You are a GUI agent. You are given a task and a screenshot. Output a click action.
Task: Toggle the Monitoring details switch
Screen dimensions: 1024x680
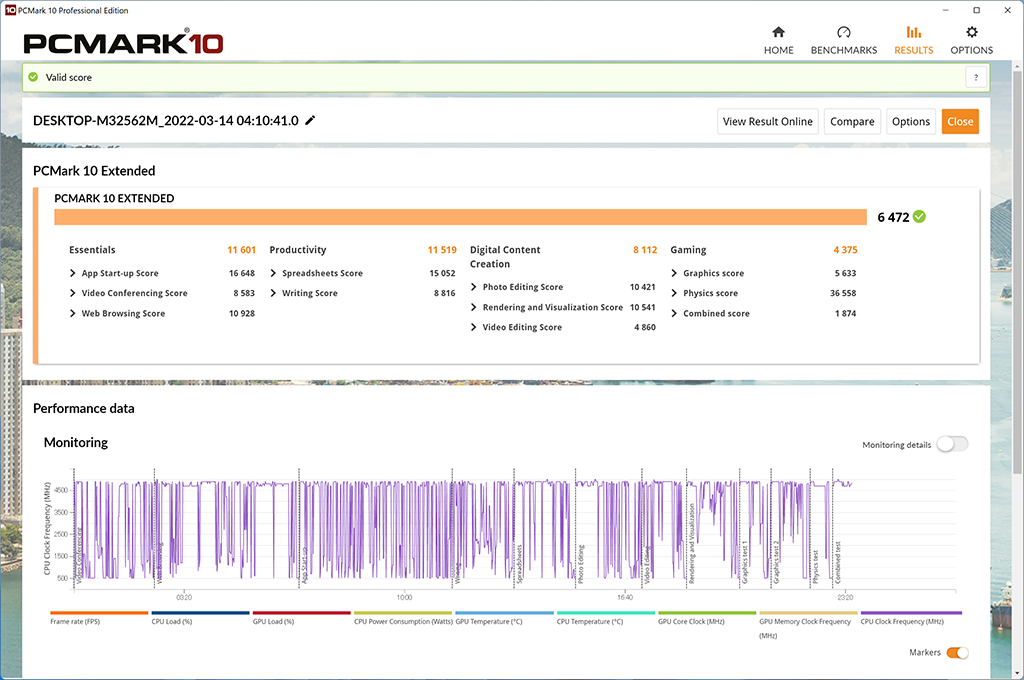tap(952, 444)
